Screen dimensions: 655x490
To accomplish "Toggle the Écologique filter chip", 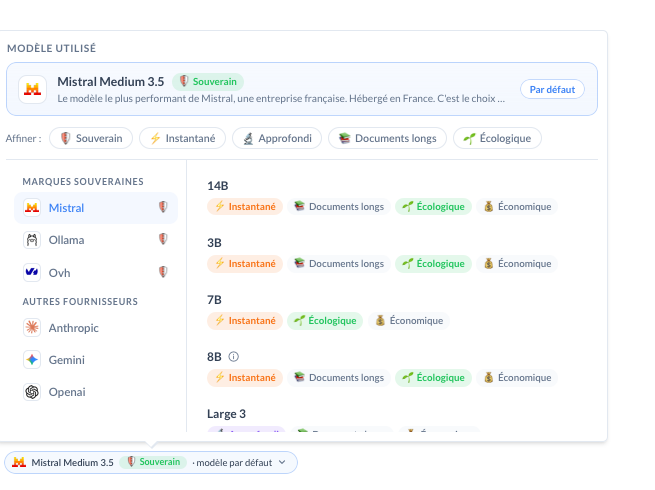I will click(498, 138).
